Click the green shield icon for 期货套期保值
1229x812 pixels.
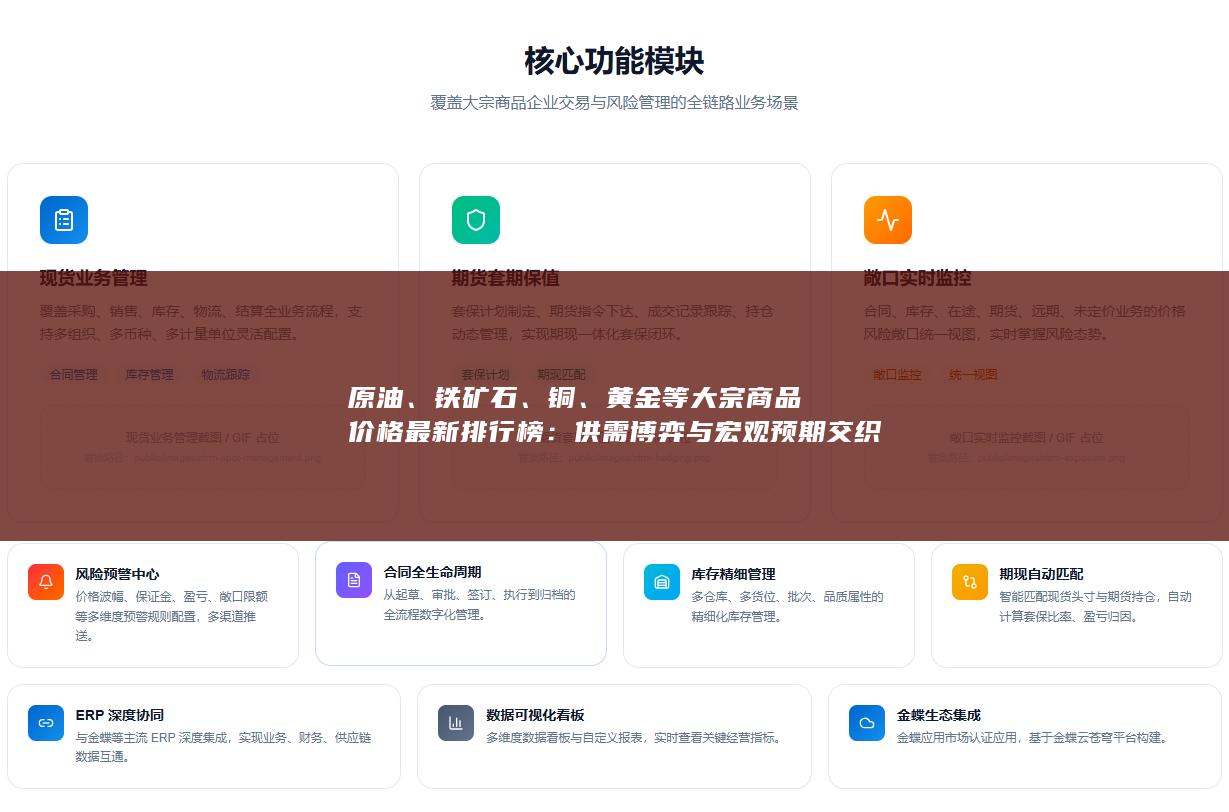coord(476,220)
